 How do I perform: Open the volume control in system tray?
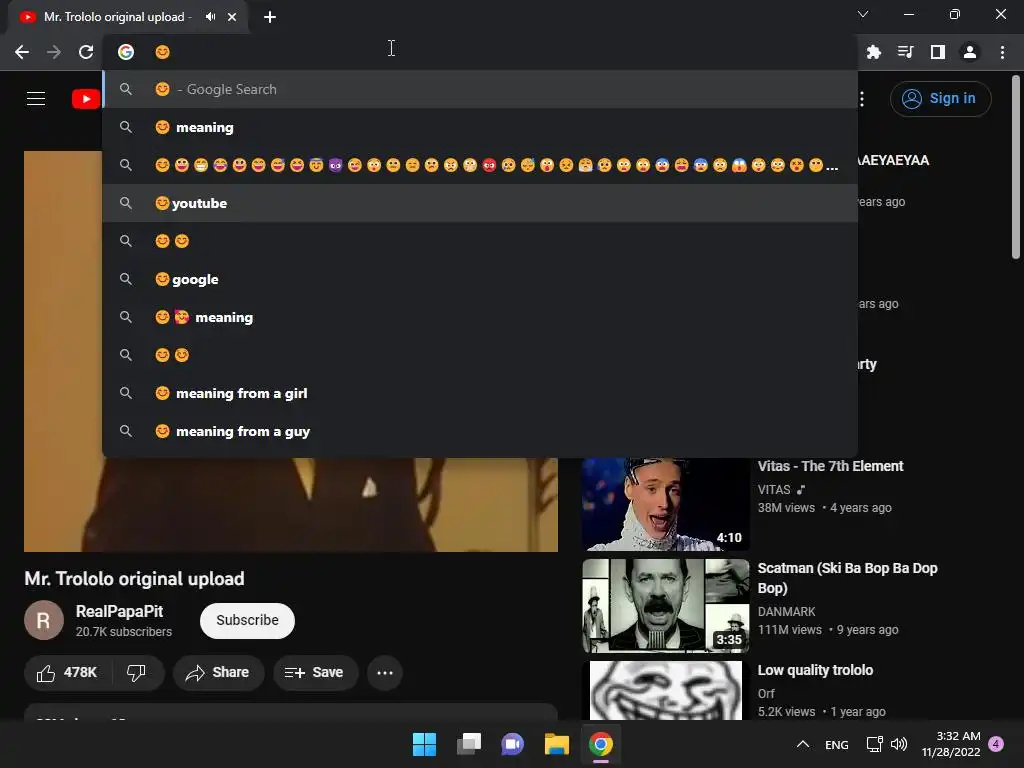point(899,744)
